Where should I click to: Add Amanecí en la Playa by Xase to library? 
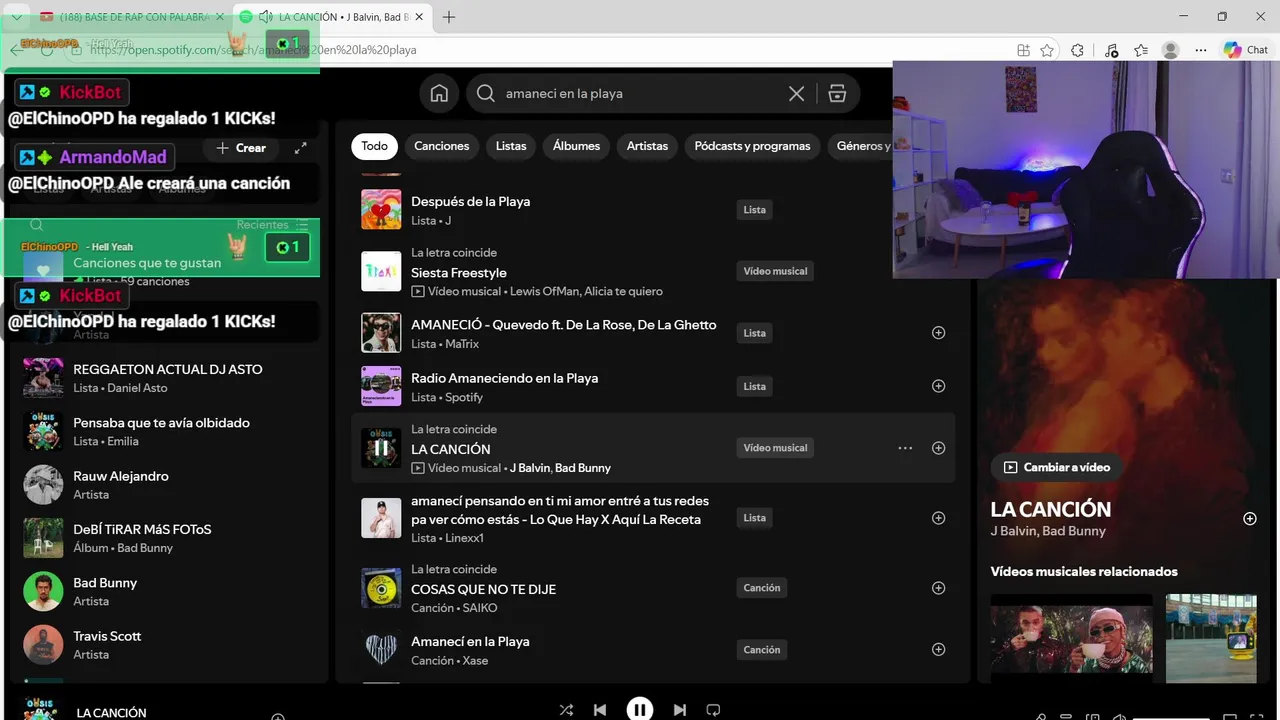tap(938, 649)
